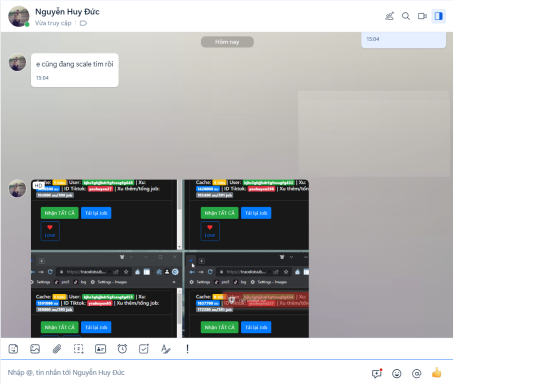Viewport: 539px width, 384px height.
Task: Open quick message icon near input
Action: 377,373
